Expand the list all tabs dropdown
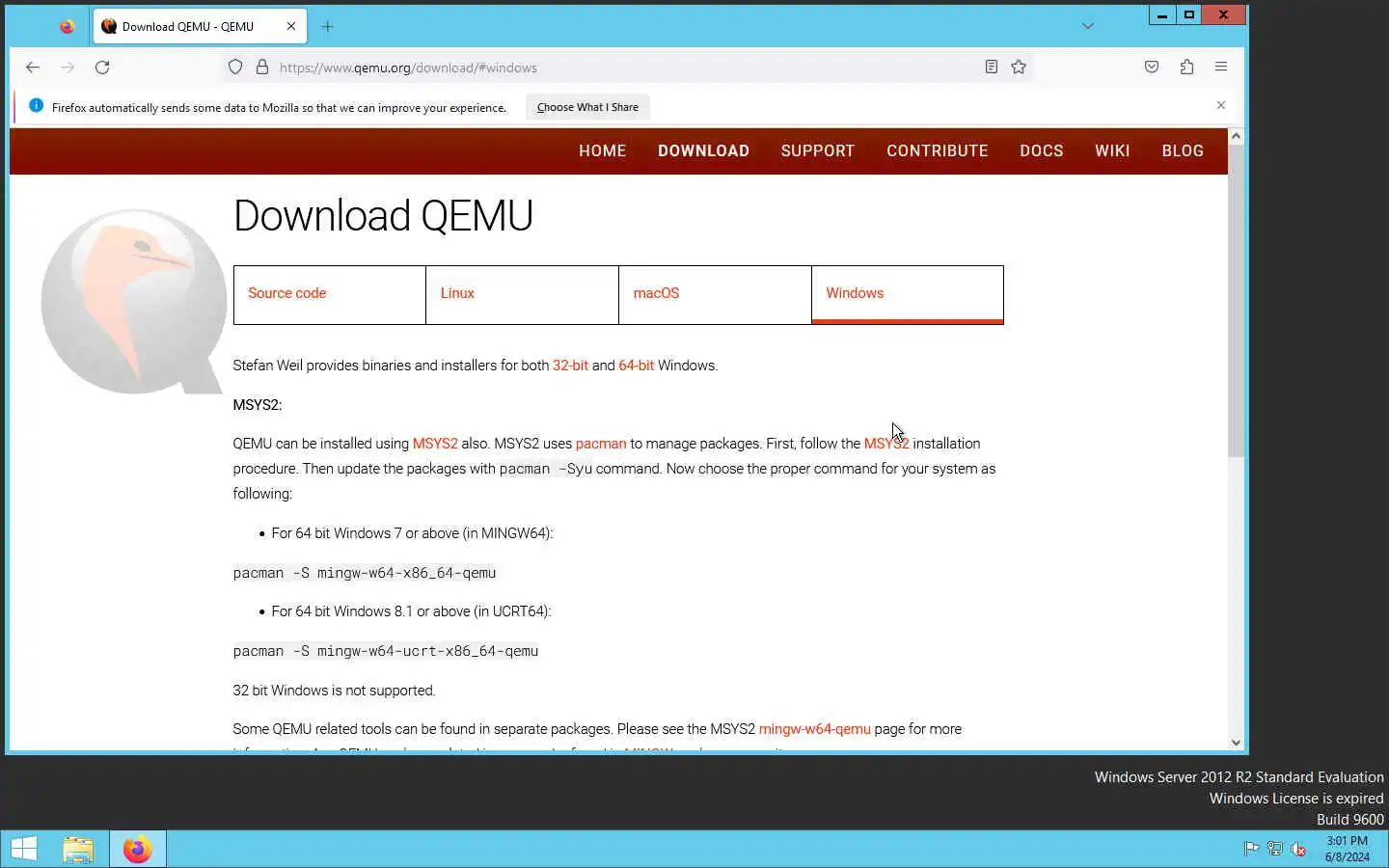Screen dimensions: 1389x868 [x=1088, y=27]
